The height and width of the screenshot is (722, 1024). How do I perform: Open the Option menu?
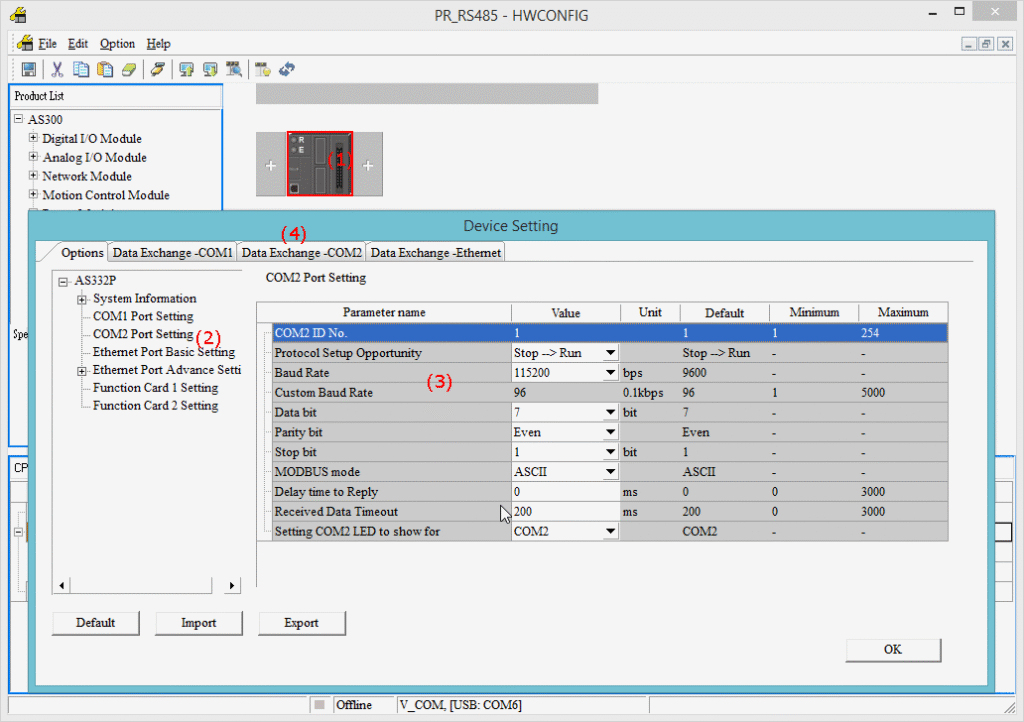[117, 43]
